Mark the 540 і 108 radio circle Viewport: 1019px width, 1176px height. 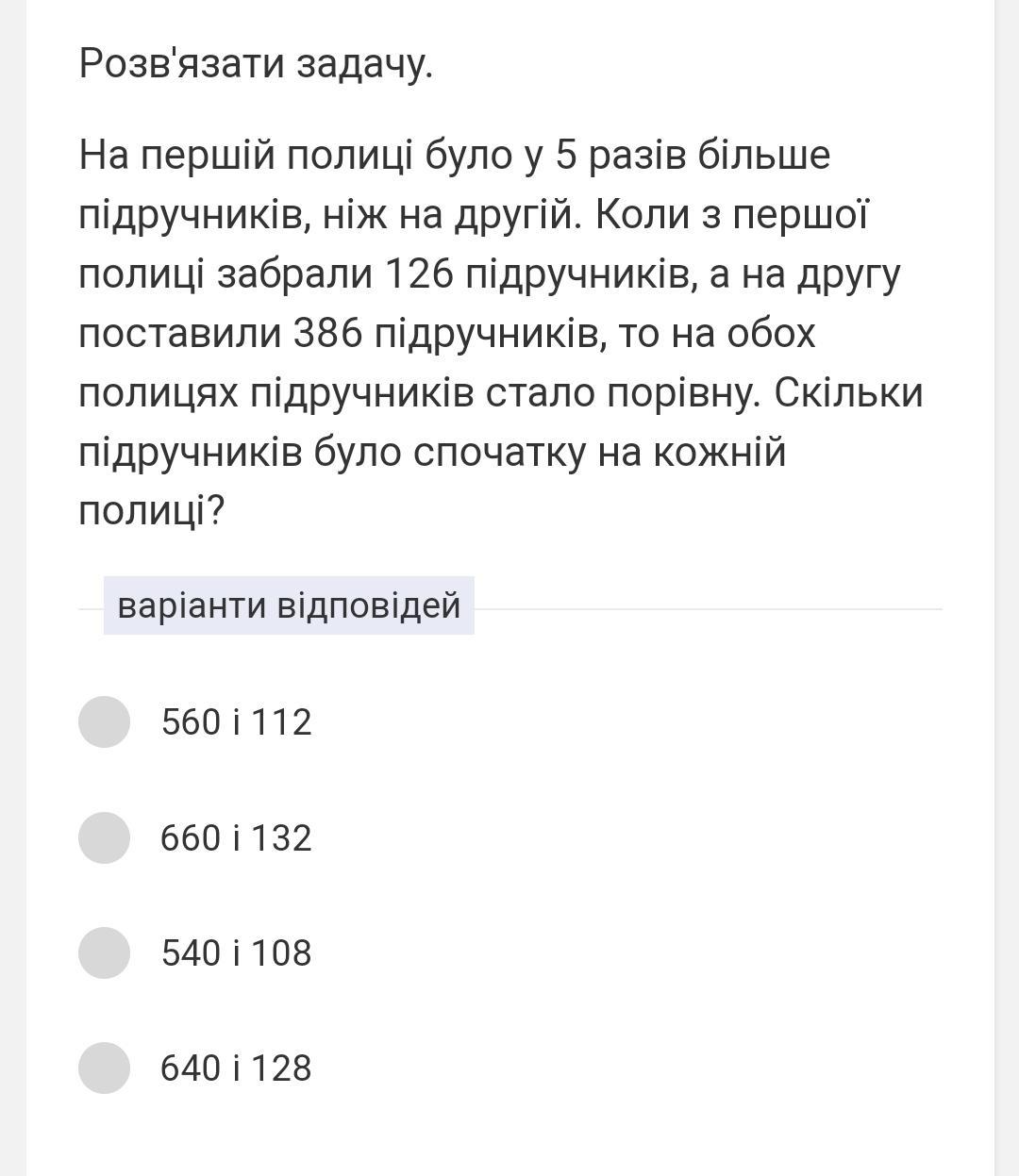pos(104,952)
